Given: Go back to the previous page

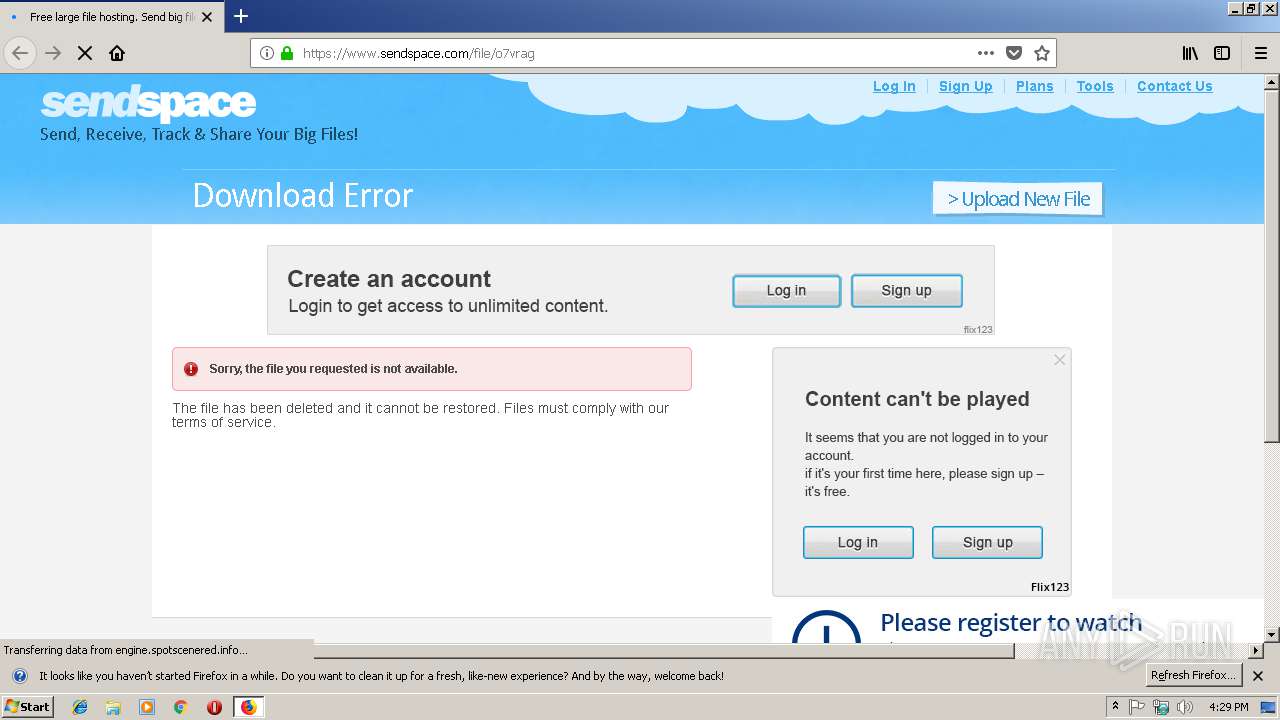Looking at the screenshot, I should (20, 53).
